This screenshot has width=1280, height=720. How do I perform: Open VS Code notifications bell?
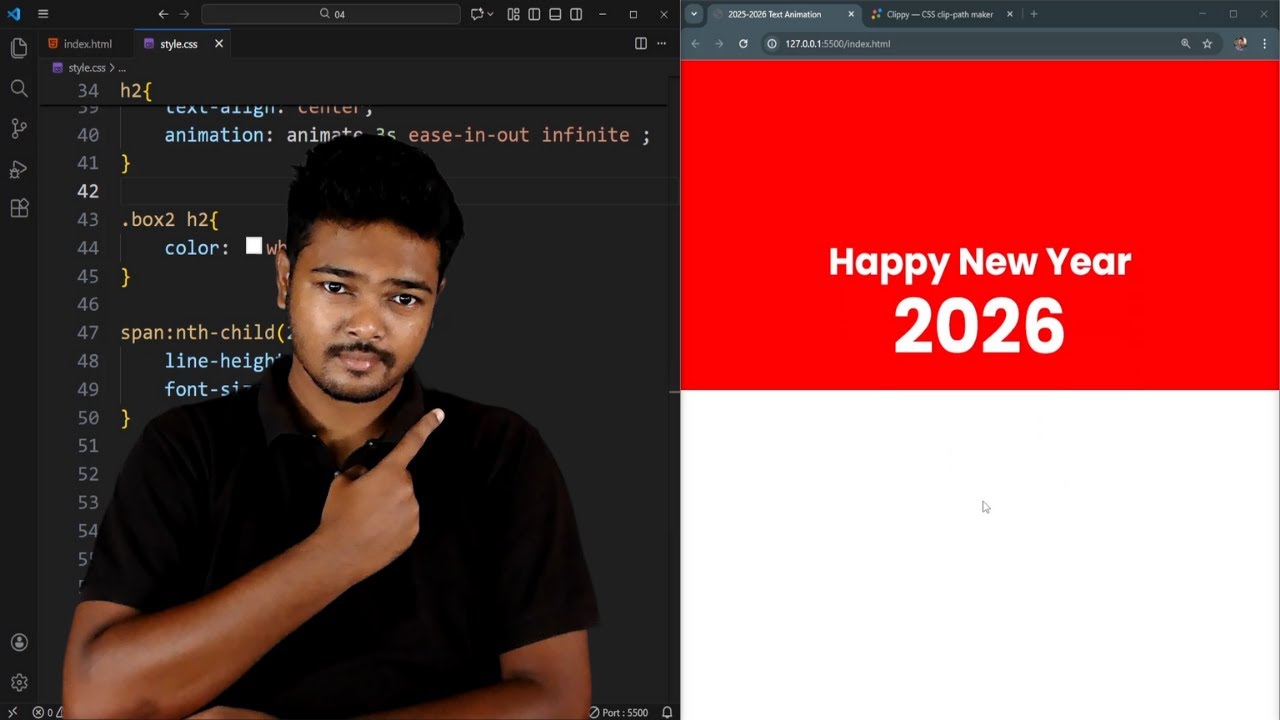tap(667, 712)
